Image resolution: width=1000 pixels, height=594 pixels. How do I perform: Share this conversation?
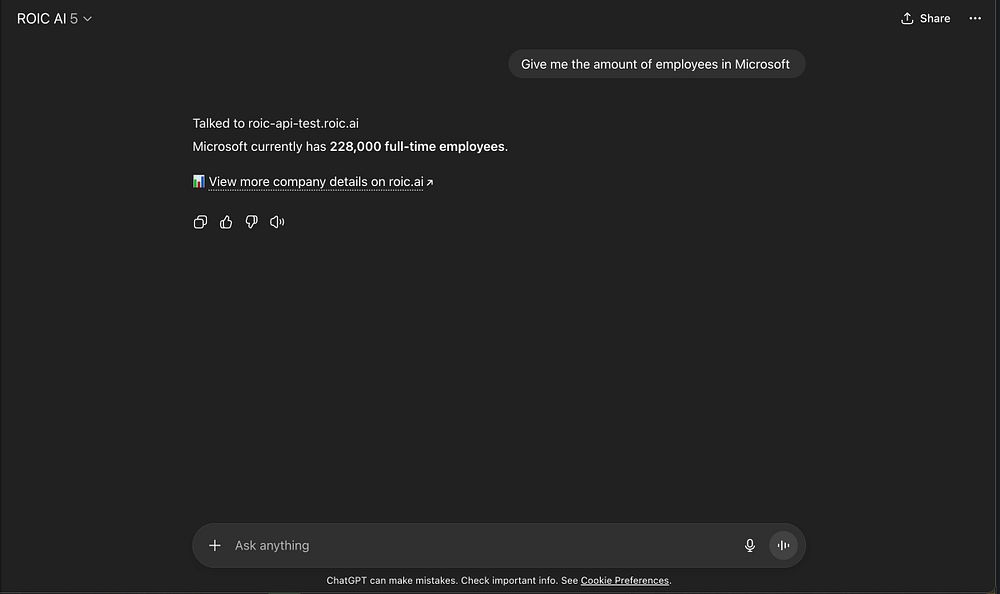click(925, 19)
